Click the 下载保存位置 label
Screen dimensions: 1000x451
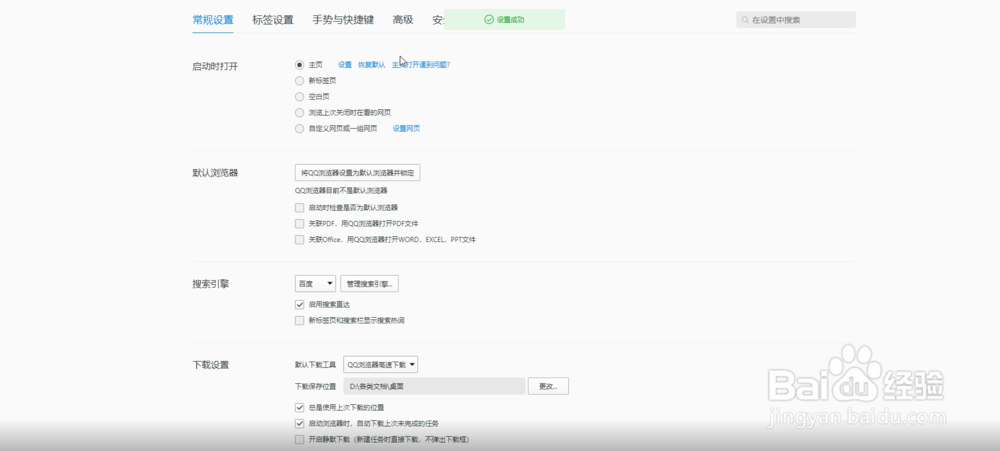coord(315,386)
